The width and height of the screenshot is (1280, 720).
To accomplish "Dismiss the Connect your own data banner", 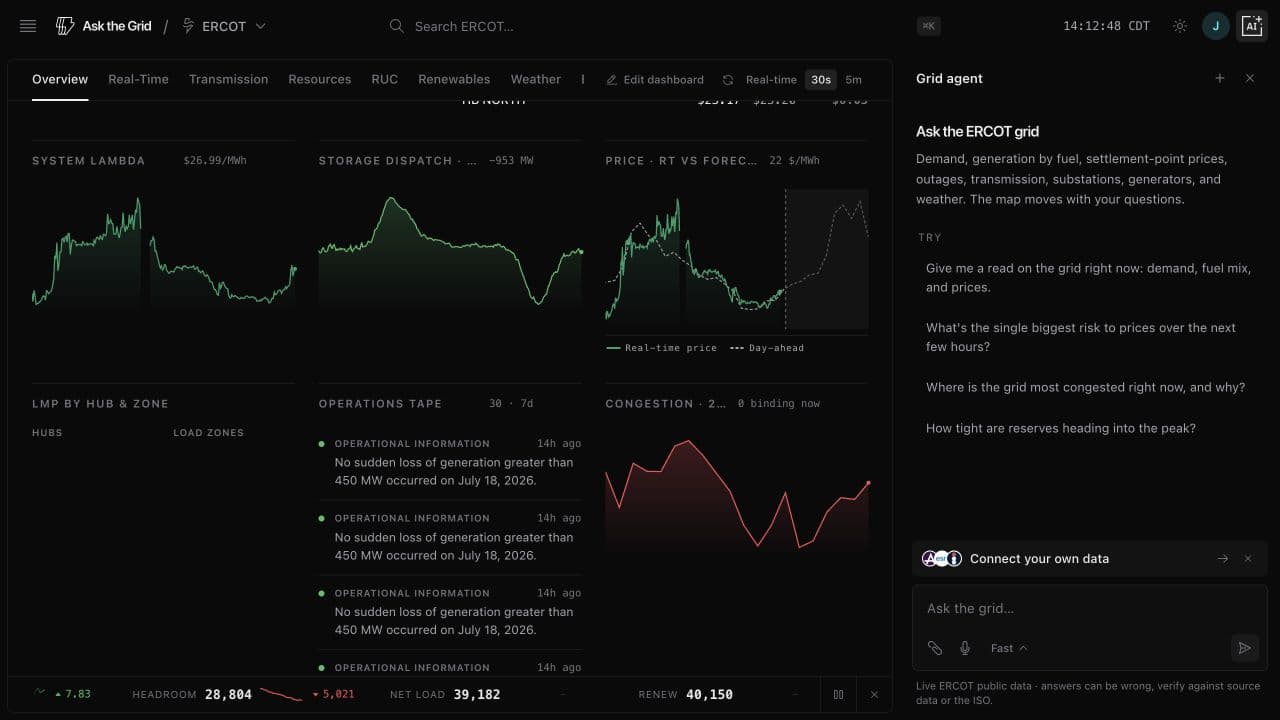I will 1248,559.
